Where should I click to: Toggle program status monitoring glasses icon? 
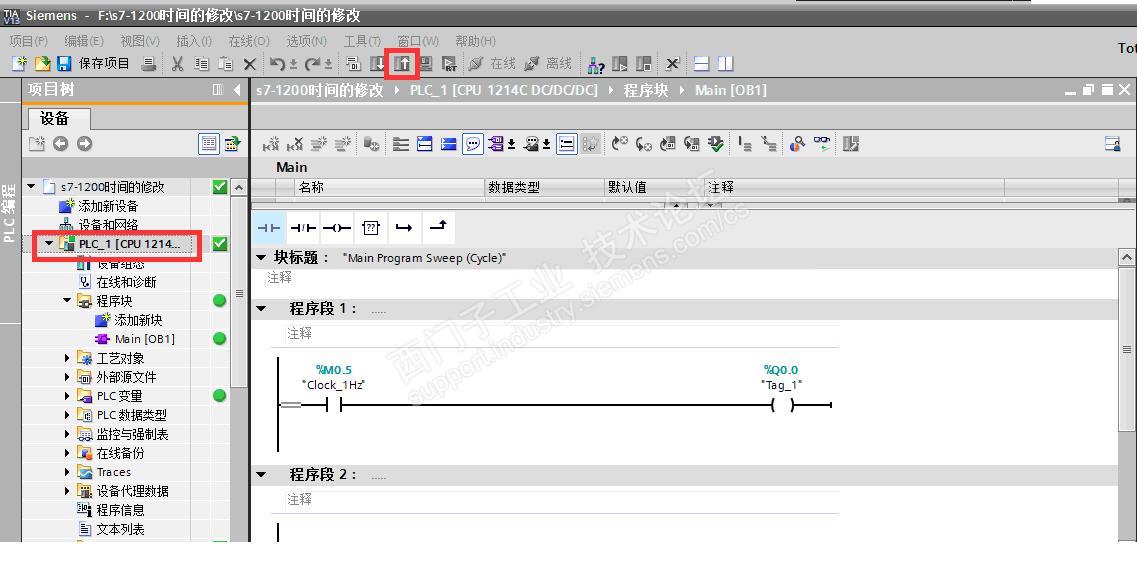[822, 144]
